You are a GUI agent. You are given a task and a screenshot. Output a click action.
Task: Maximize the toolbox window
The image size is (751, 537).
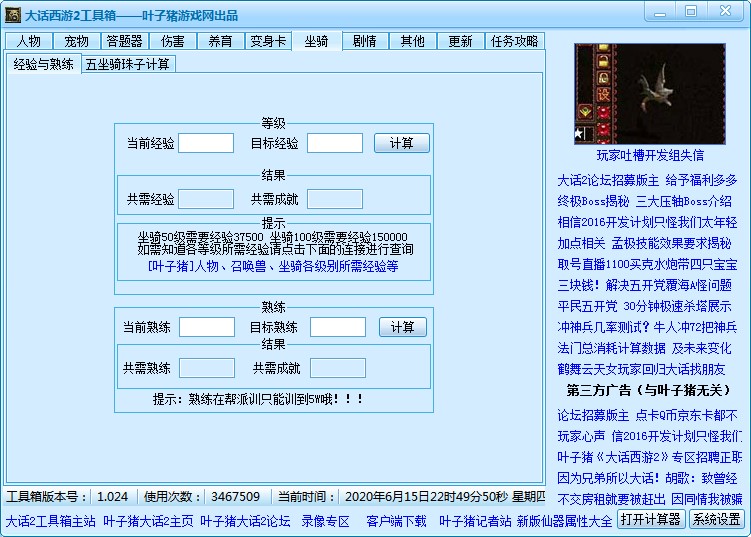point(691,11)
